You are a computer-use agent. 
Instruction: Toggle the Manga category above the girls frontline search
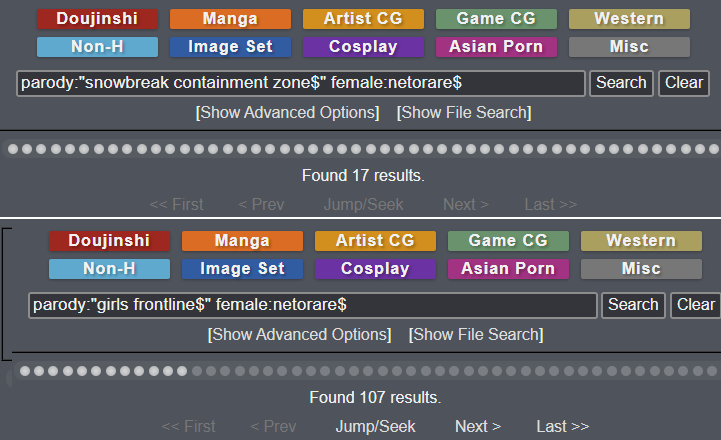(242, 241)
